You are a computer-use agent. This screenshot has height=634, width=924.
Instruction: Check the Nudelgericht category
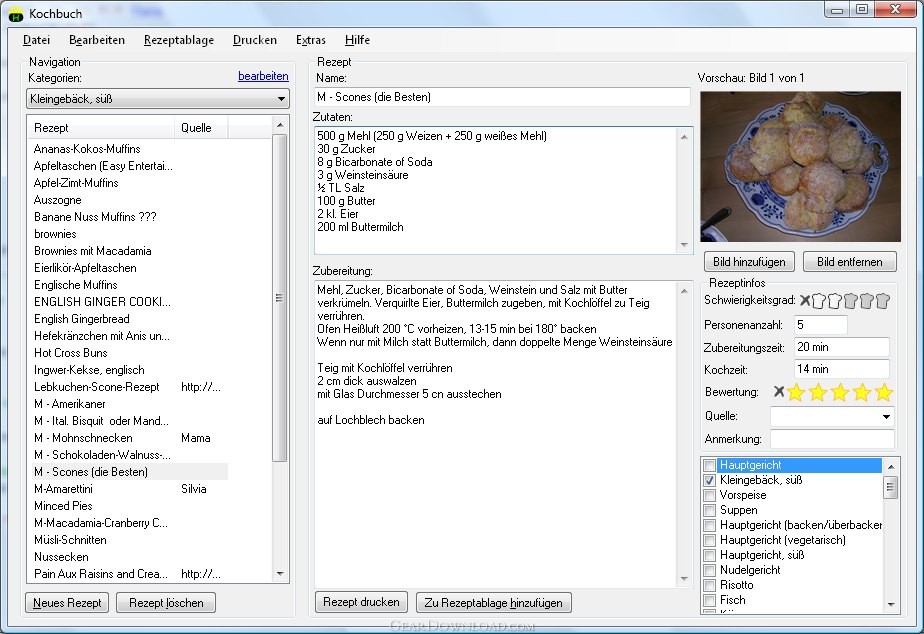pos(710,570)
